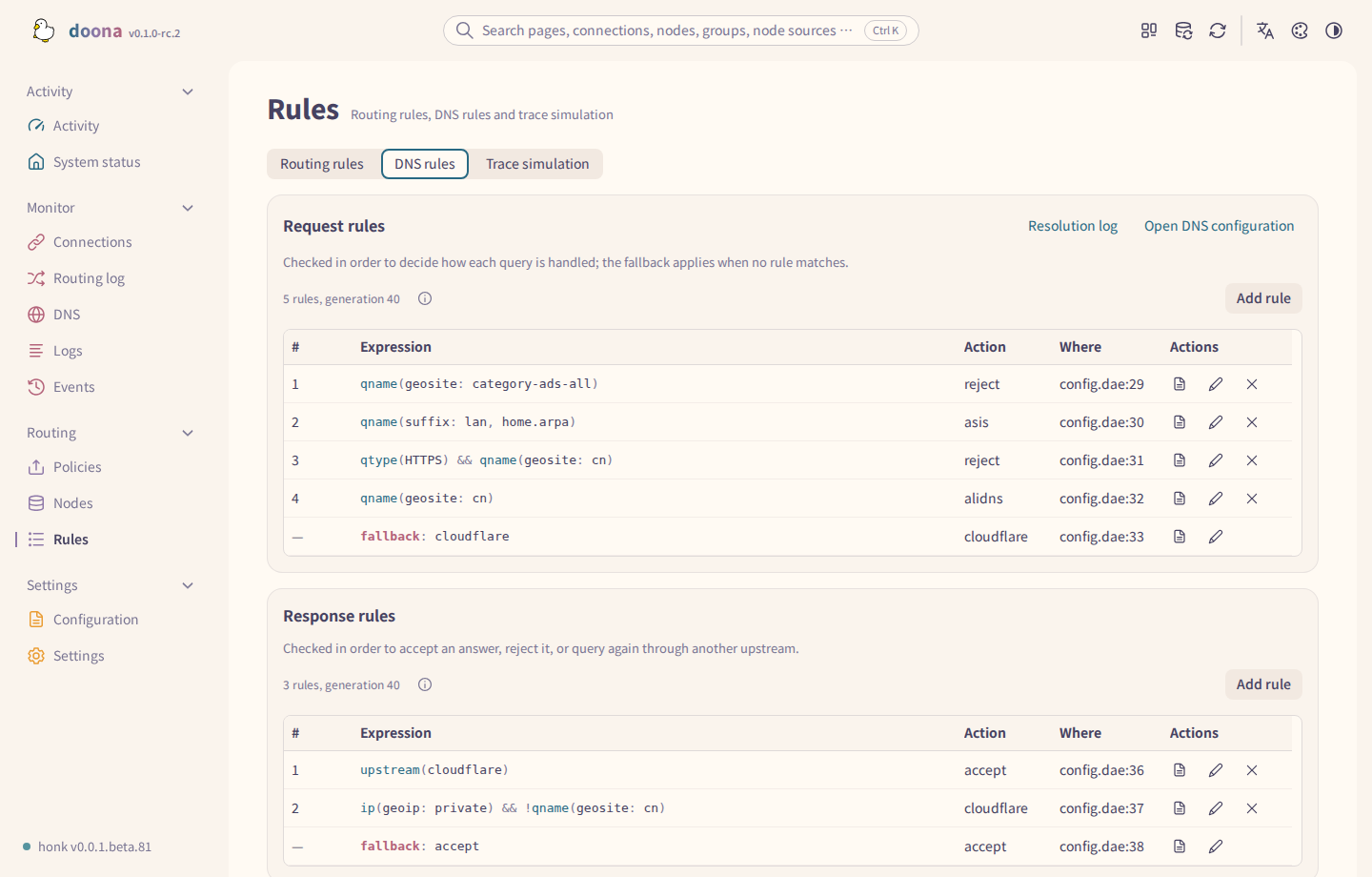Click the refresh icon in the header
The image size is (1372, 877).
pos(1218,31)
